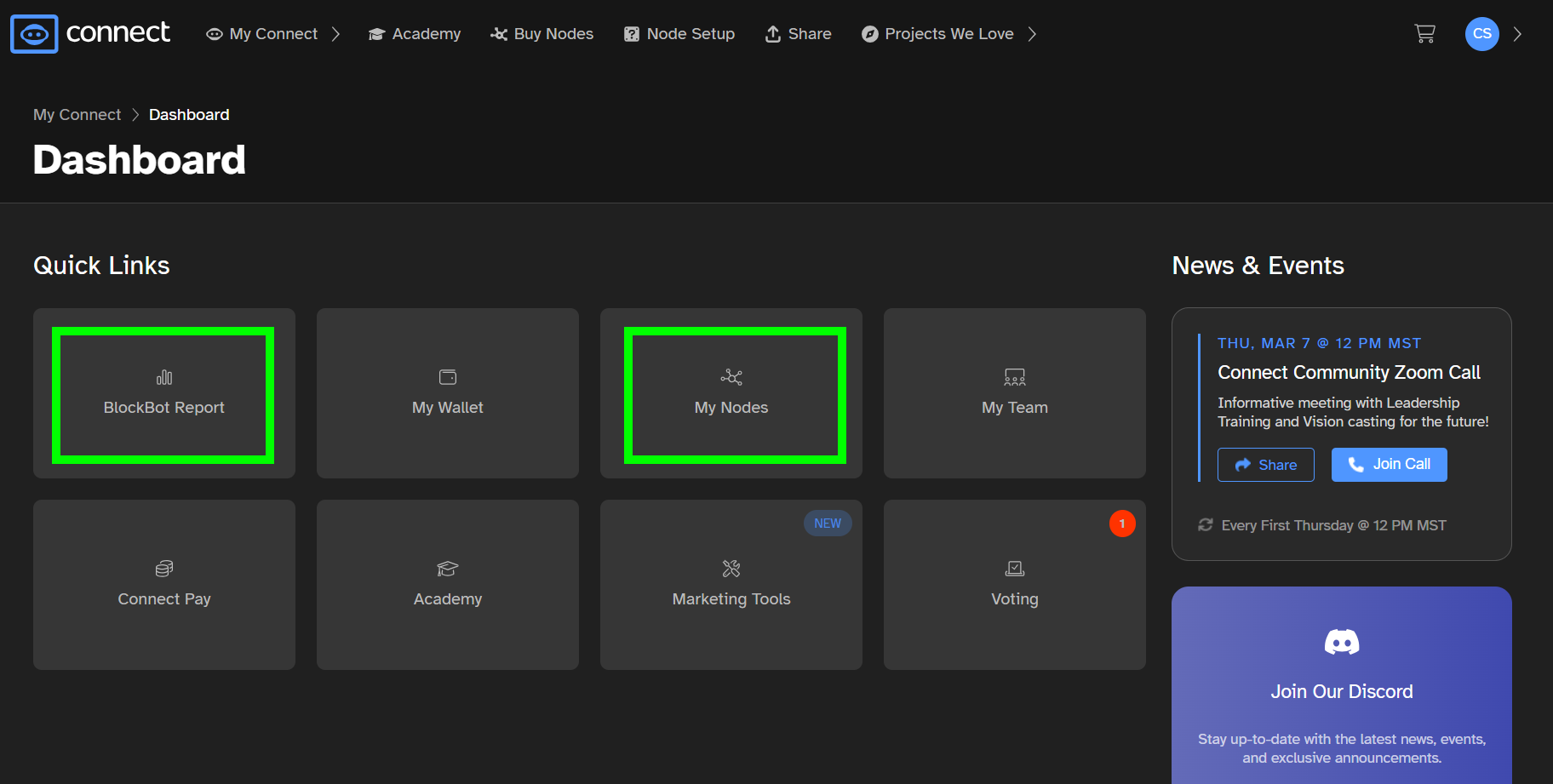The height and width of the screenshot is (784, 1553).
Task: Click the My Wallet icon
Action: point(448,377)
